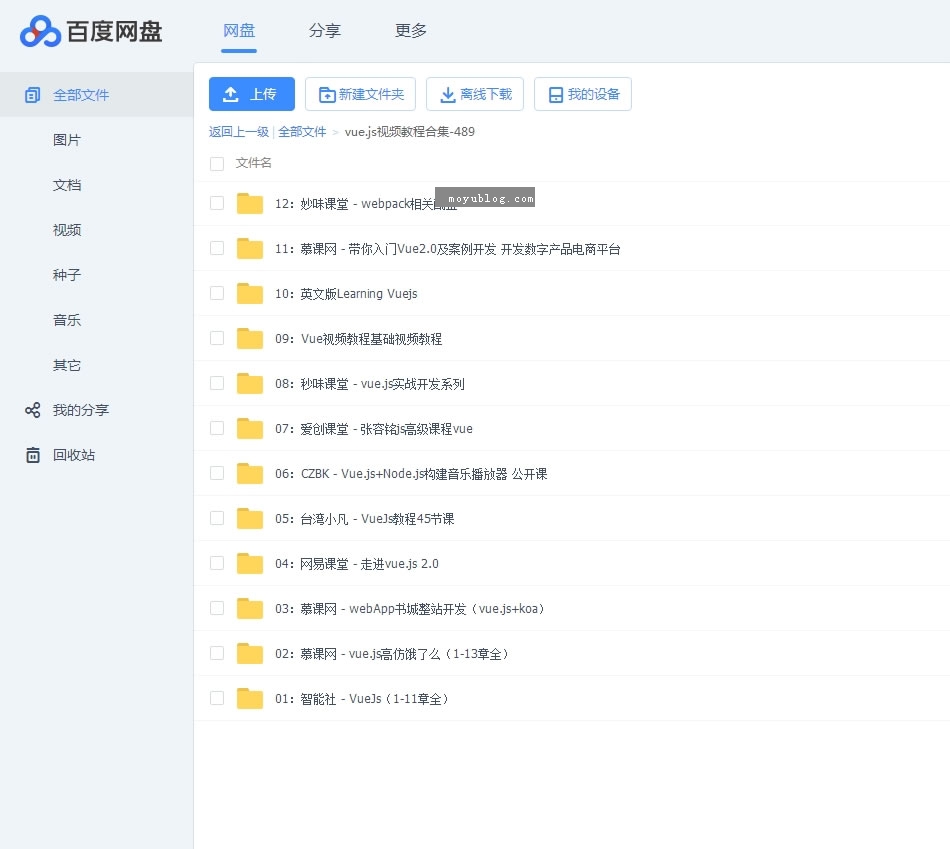Check the box for 01: 智能社 VueJs
950x849 pixels.
(x=217, y=698)
